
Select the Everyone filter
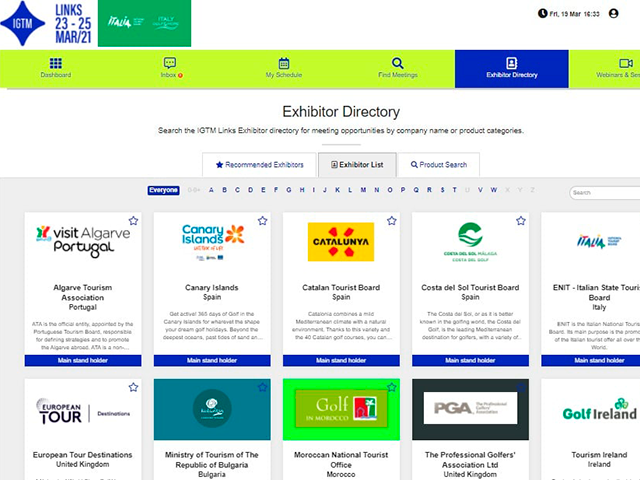click(x=163, y=190)
